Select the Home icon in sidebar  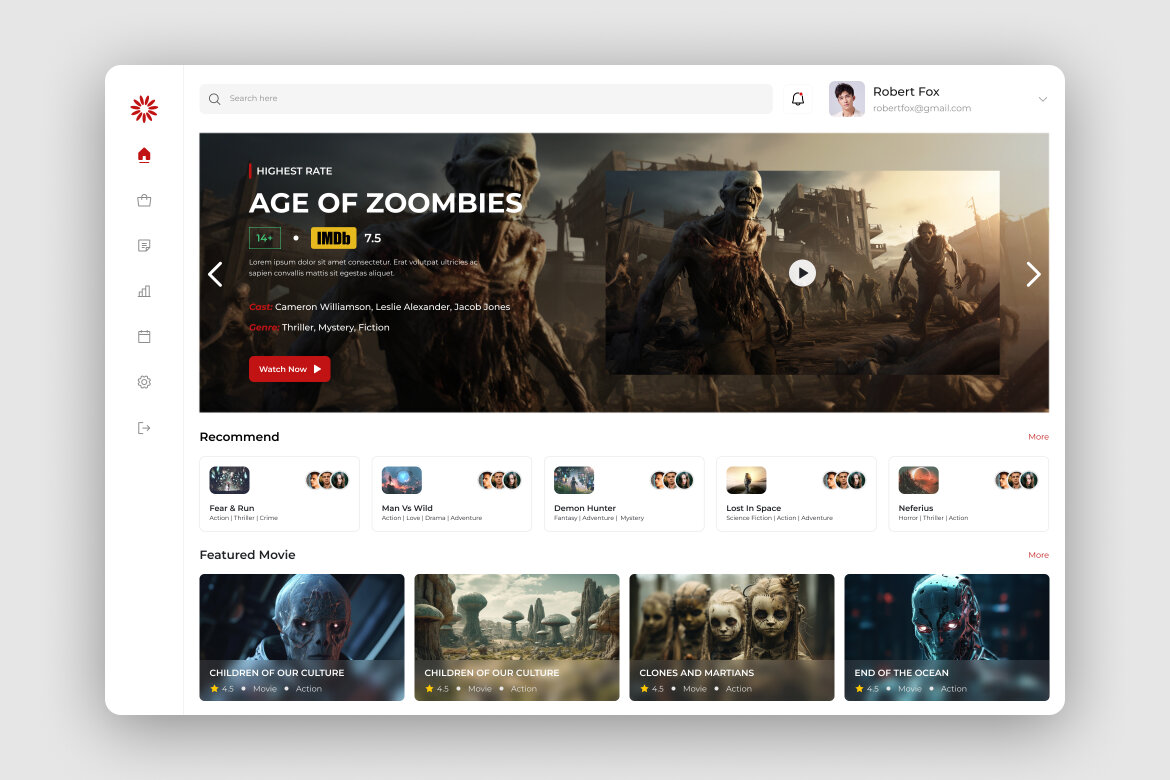pyautogui.click(x=144, y=154)
